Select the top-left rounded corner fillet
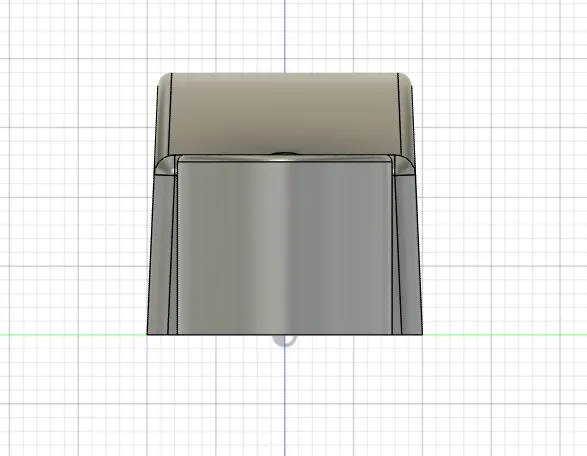Image resolution: width=587 pixels, height=456 pixels. pyautogui.click(x=164, y=80)
